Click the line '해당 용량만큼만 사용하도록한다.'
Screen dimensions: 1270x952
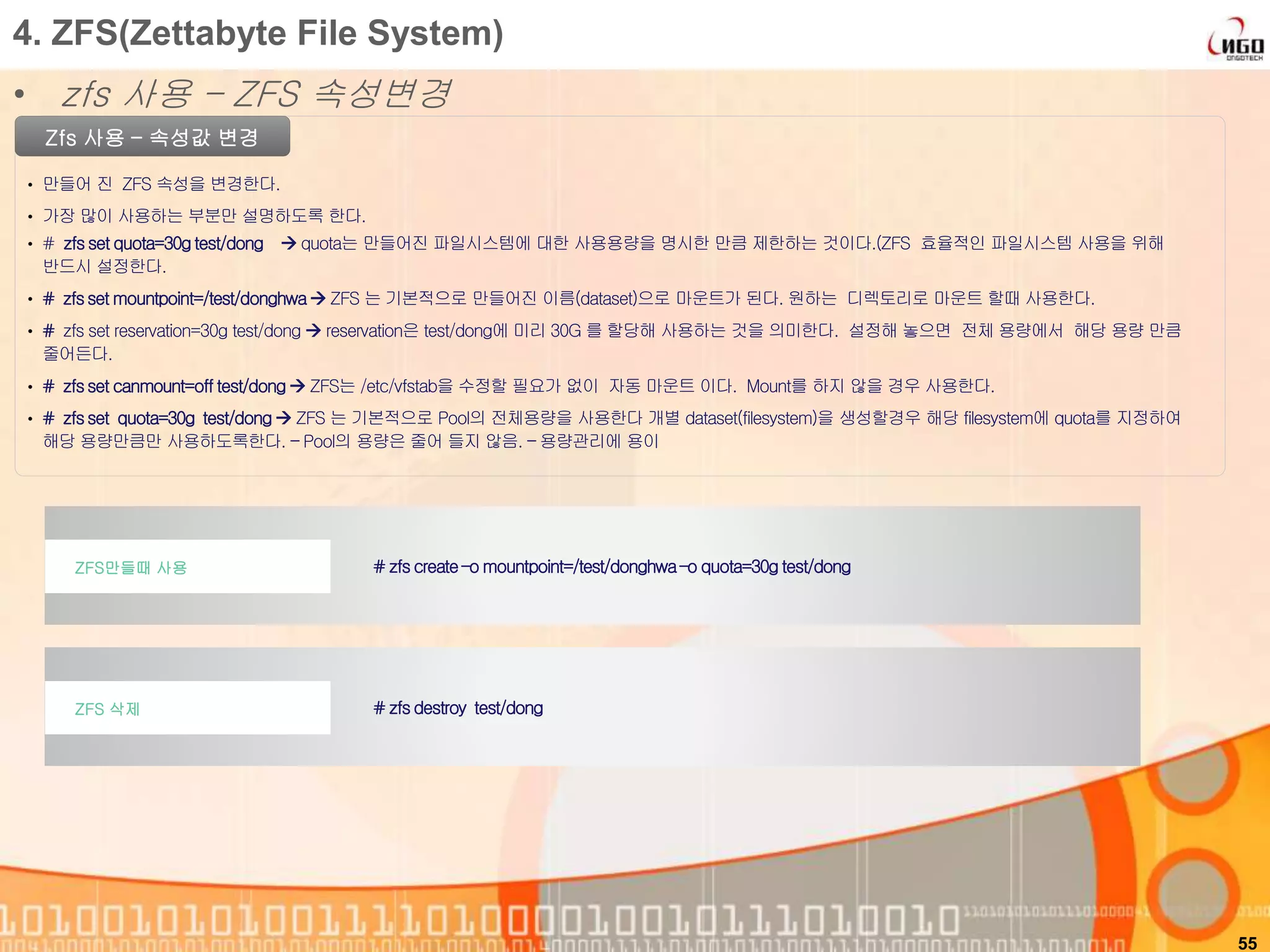[x=164, y=441]
